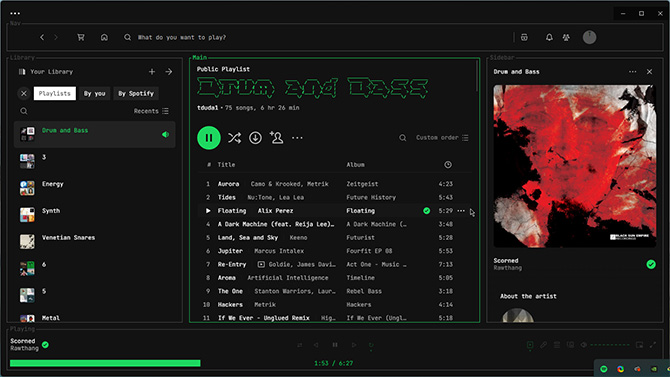Collapse Your Library with the library icon
Screen dimensions: 670x377
coord(22,72)
